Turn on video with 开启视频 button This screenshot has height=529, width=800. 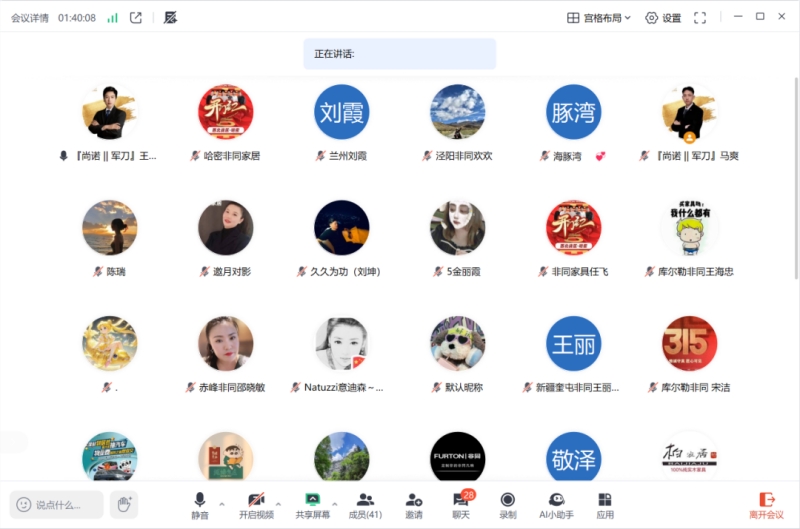pyautogui.click(x=256, y=499)
